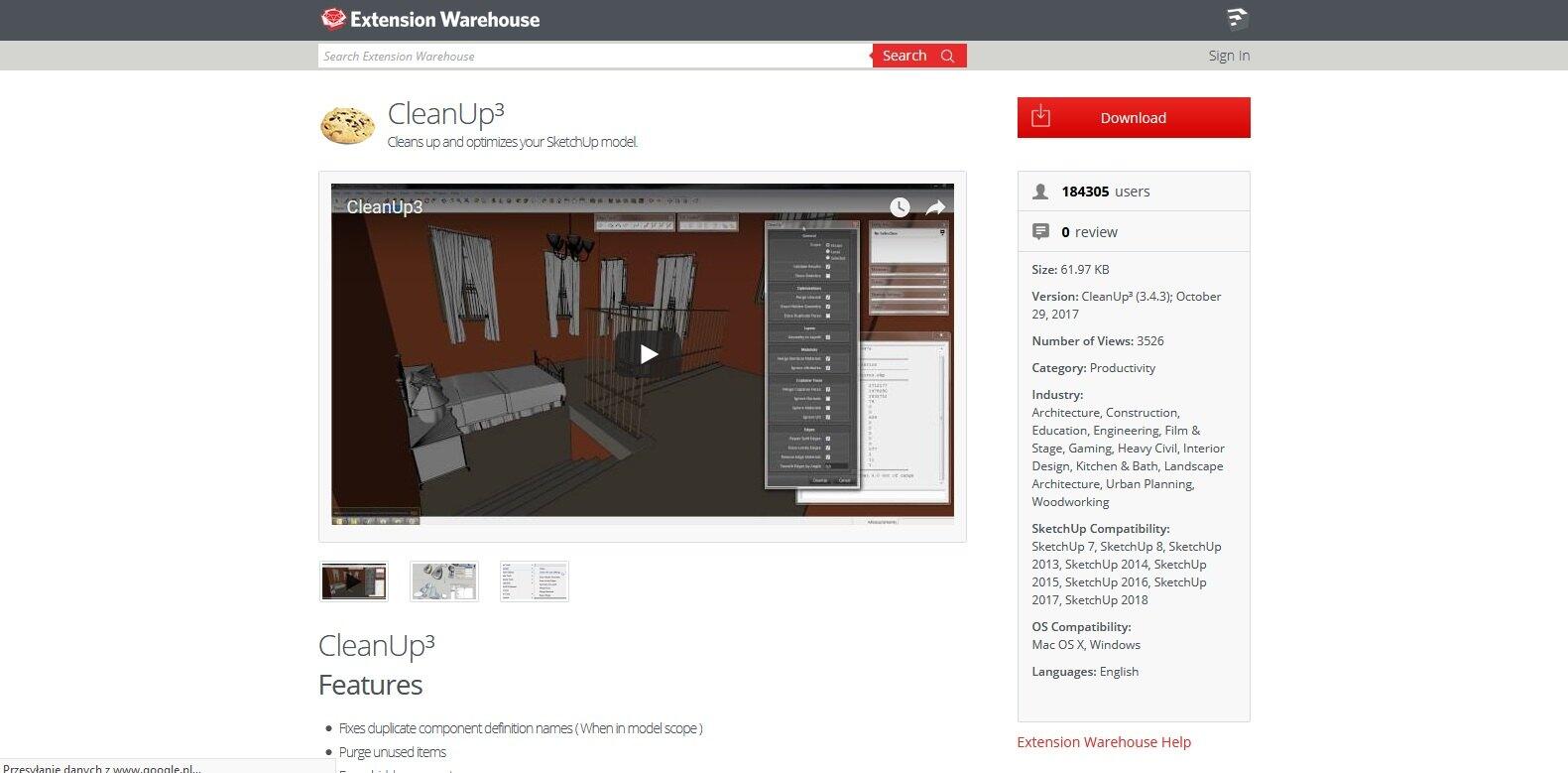Click the Extension Warehouse header title text
The width and height of the screenshot is (1568, 773).
coord(445,20)
